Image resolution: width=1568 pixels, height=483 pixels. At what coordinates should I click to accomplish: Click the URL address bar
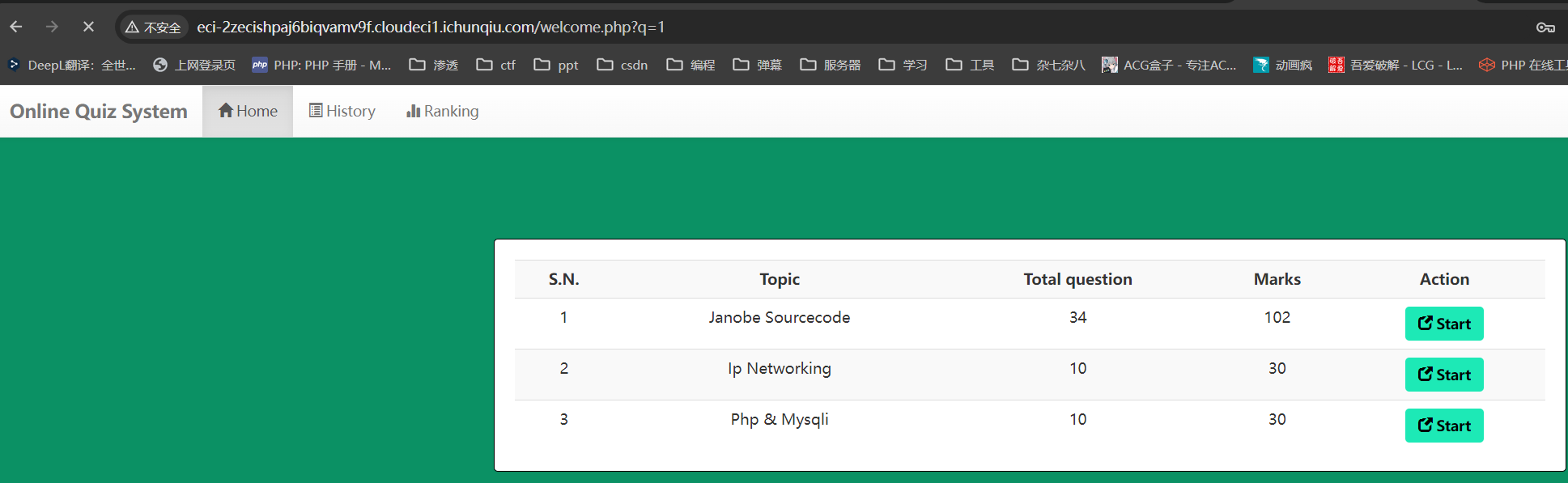[x=729, y=28]
